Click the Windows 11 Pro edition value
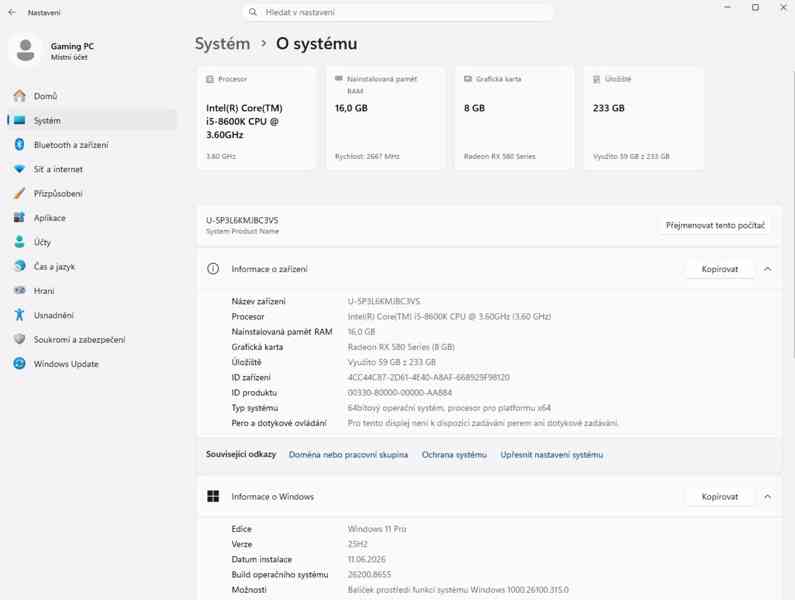795x600 pixels. (377, 529)
